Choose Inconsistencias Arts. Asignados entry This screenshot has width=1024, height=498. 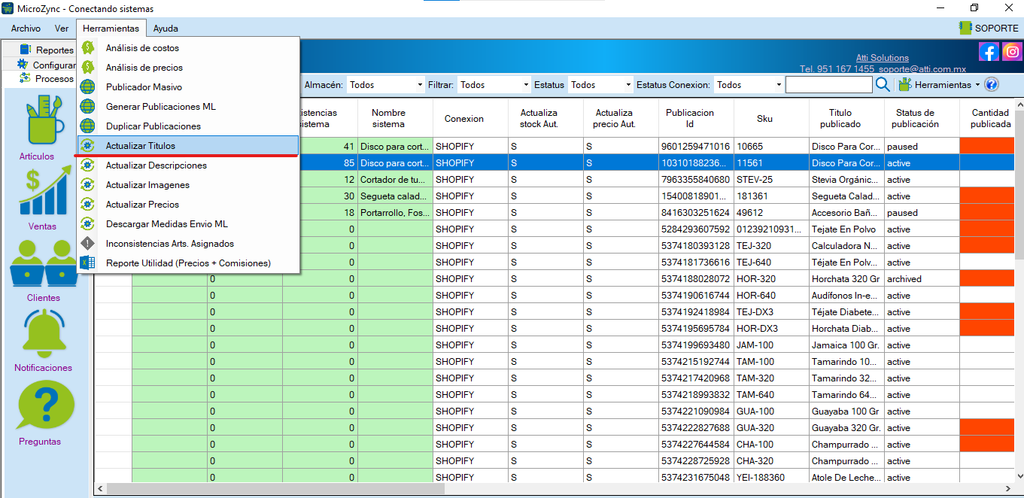[188, 243]
